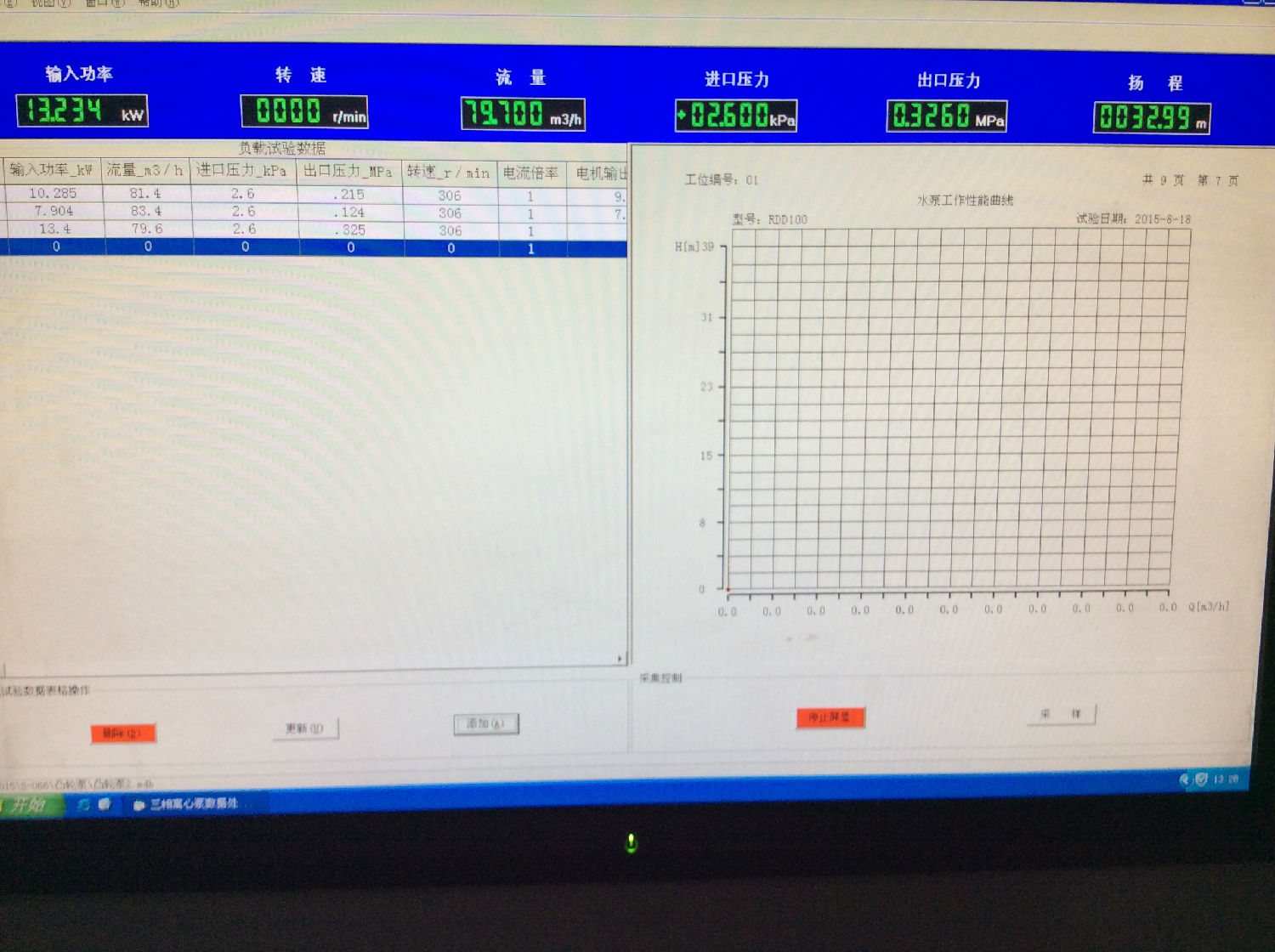
Task: Click the 采样 sampling button
Action: 1061,714
